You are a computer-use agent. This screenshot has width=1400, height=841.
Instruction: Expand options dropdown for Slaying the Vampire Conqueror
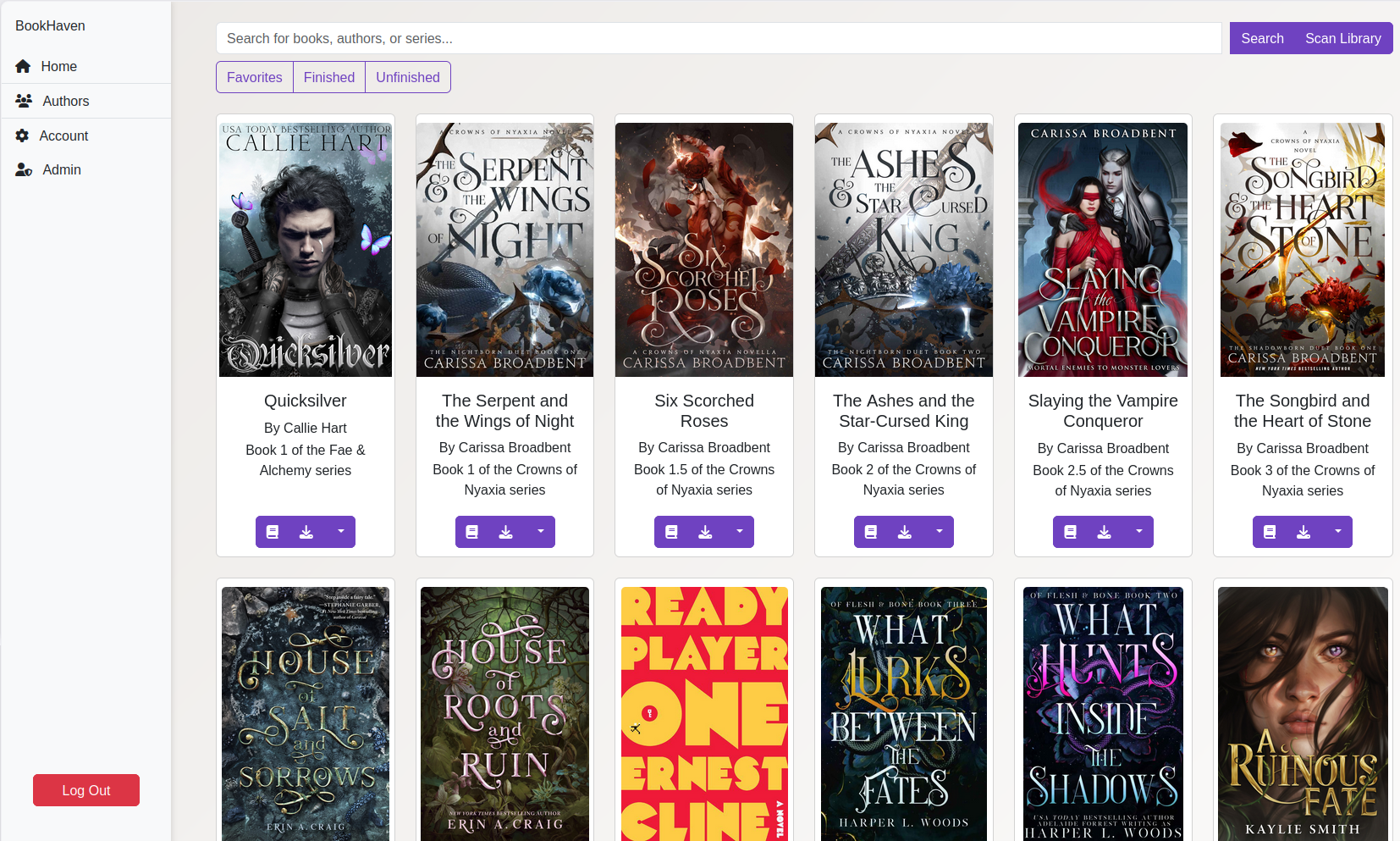1138,532
